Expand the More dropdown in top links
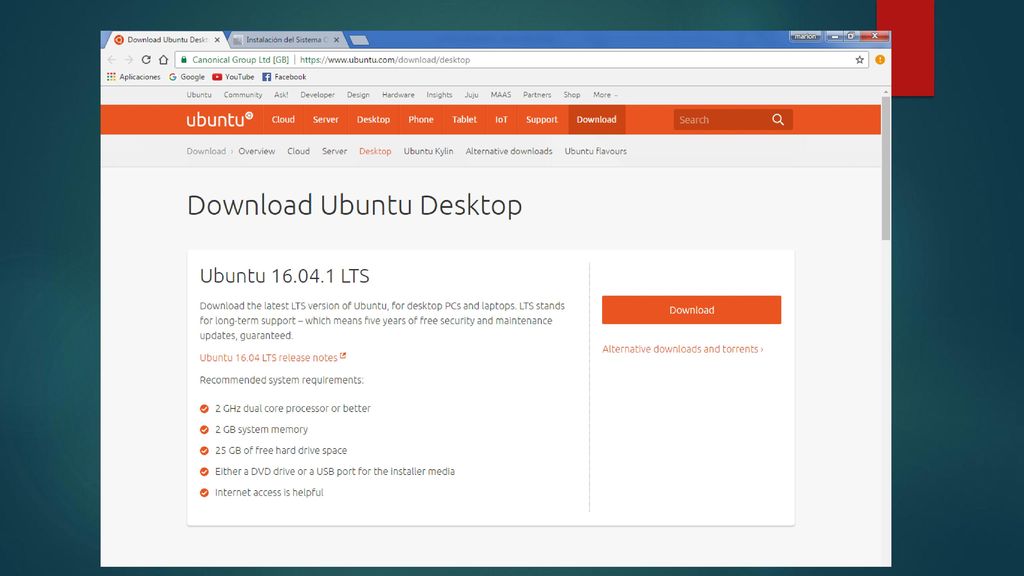This screenshot has height=576, width=1024. pyautogui.click(x=605, y=95)
